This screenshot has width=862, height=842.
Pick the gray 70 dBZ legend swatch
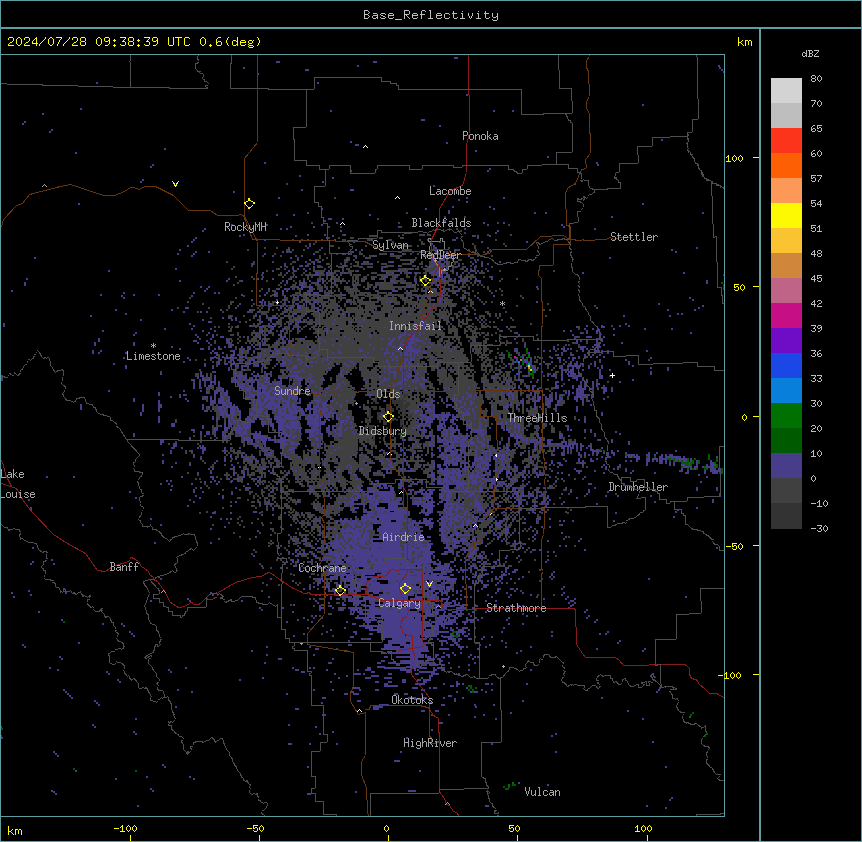(x=786, y=115)
